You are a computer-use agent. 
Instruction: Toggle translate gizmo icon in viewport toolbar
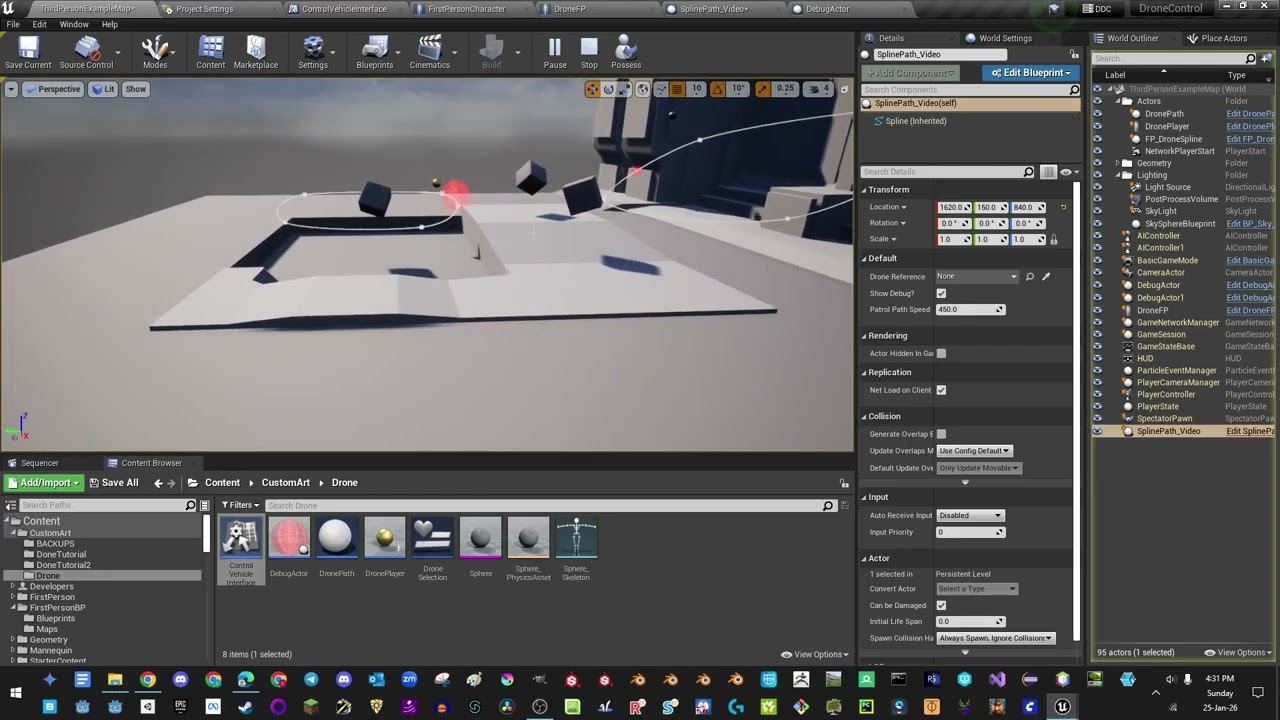[x=592, y=89]
